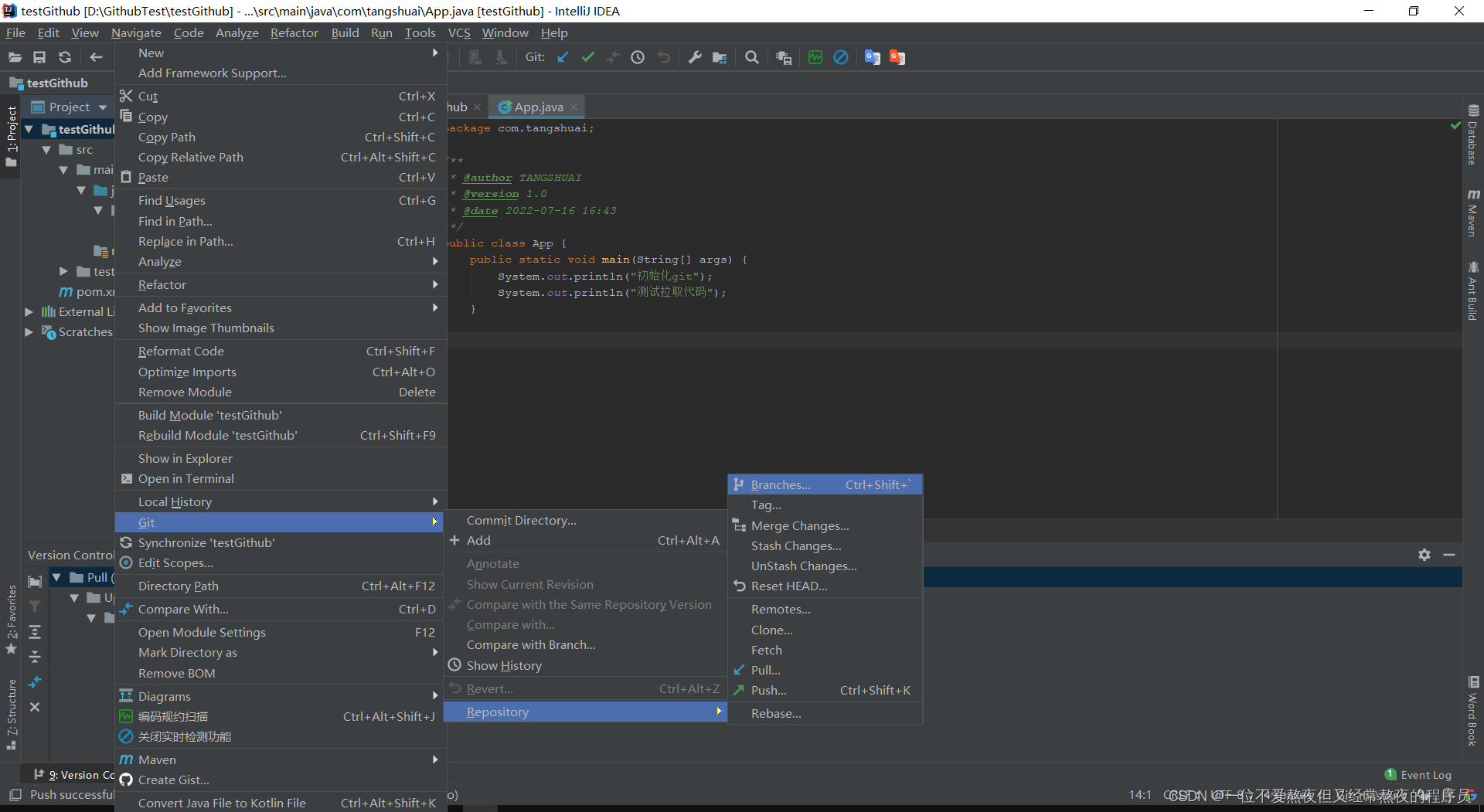Viewport: 1484px width, 812px height.
Task: Click expand all icon in Version Control sidebar
Action: pos(35,632)
